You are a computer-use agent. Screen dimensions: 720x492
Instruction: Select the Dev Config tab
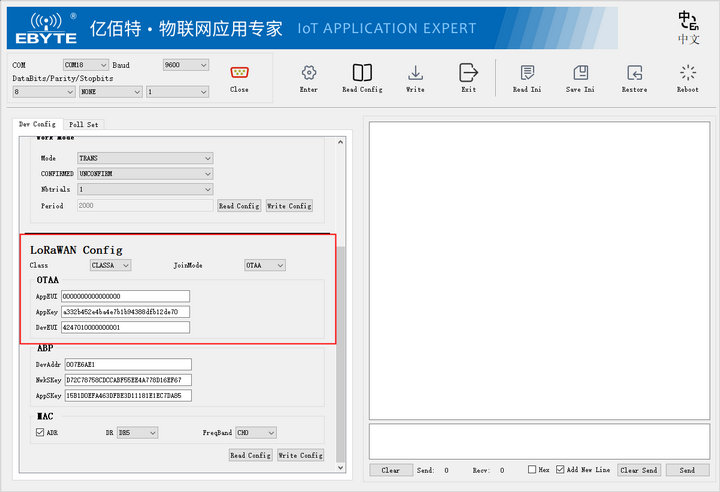click(37, 124)
